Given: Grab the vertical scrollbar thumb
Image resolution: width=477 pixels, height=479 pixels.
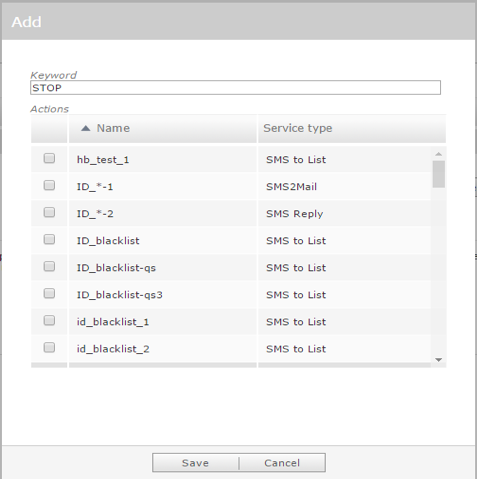Looking at the screenshot, I should (x=438, y=174).
